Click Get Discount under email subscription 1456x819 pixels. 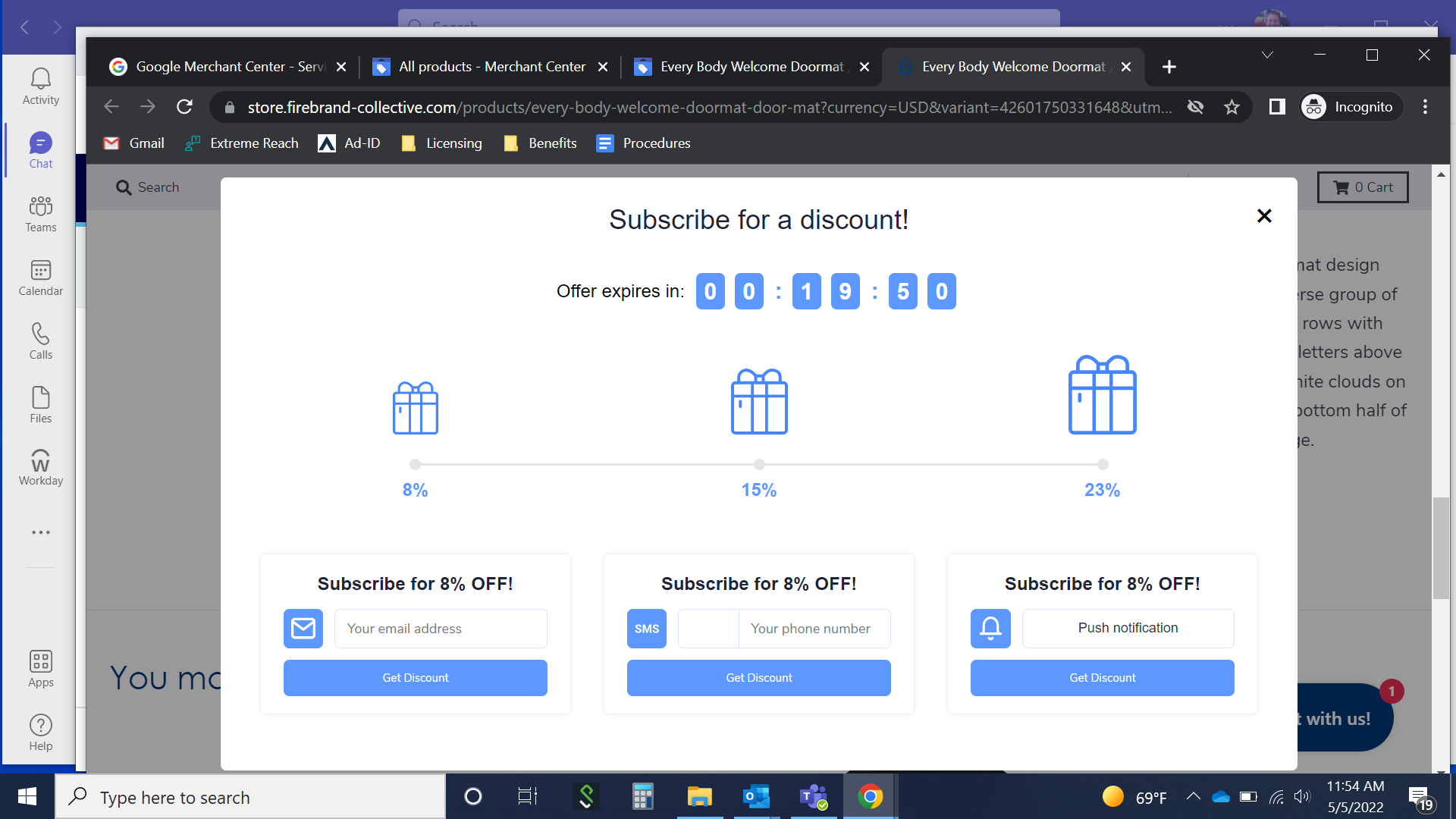(415, 678)
